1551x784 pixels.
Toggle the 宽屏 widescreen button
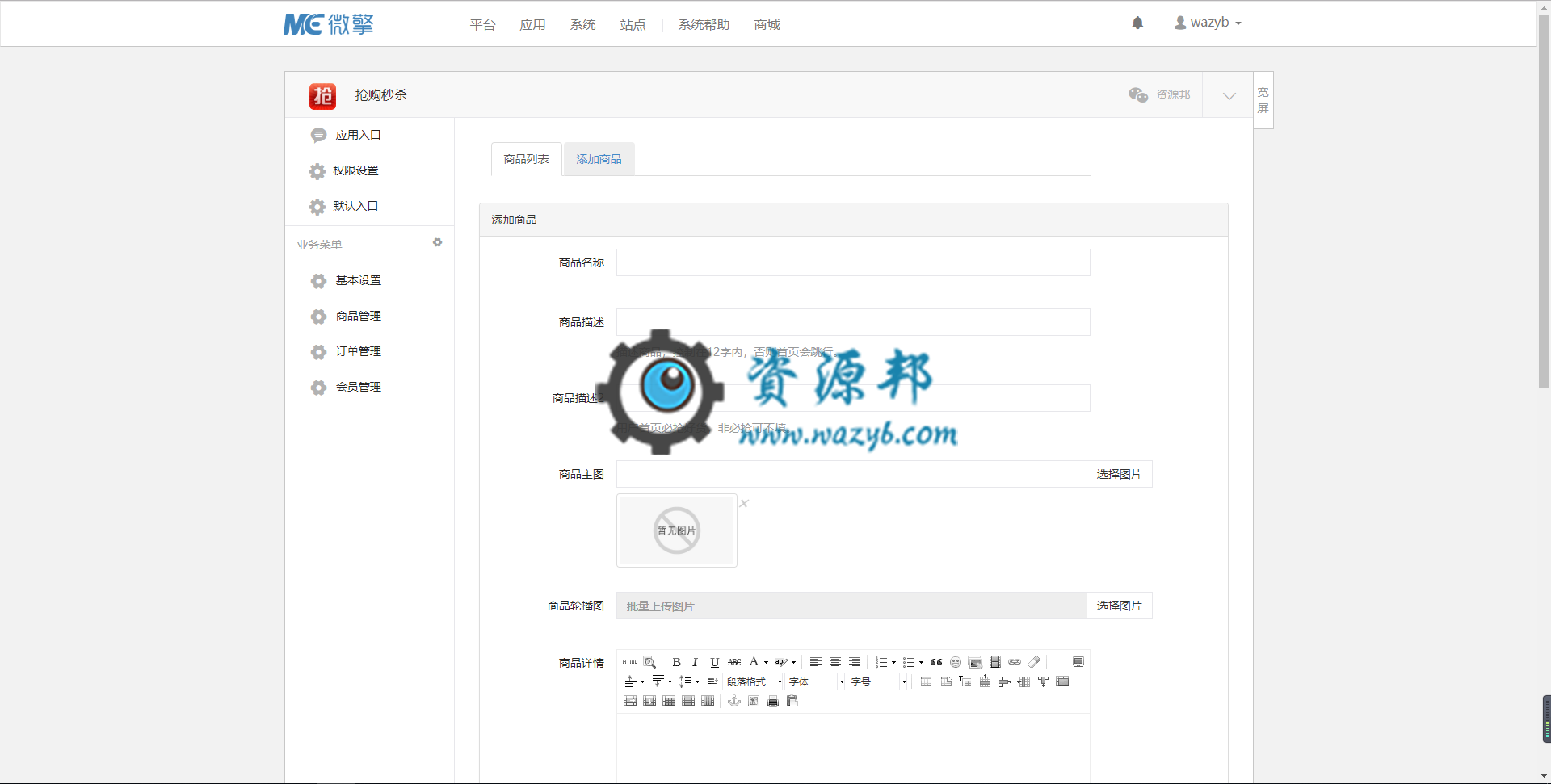pyautogui.click(x=1263, y=100)
